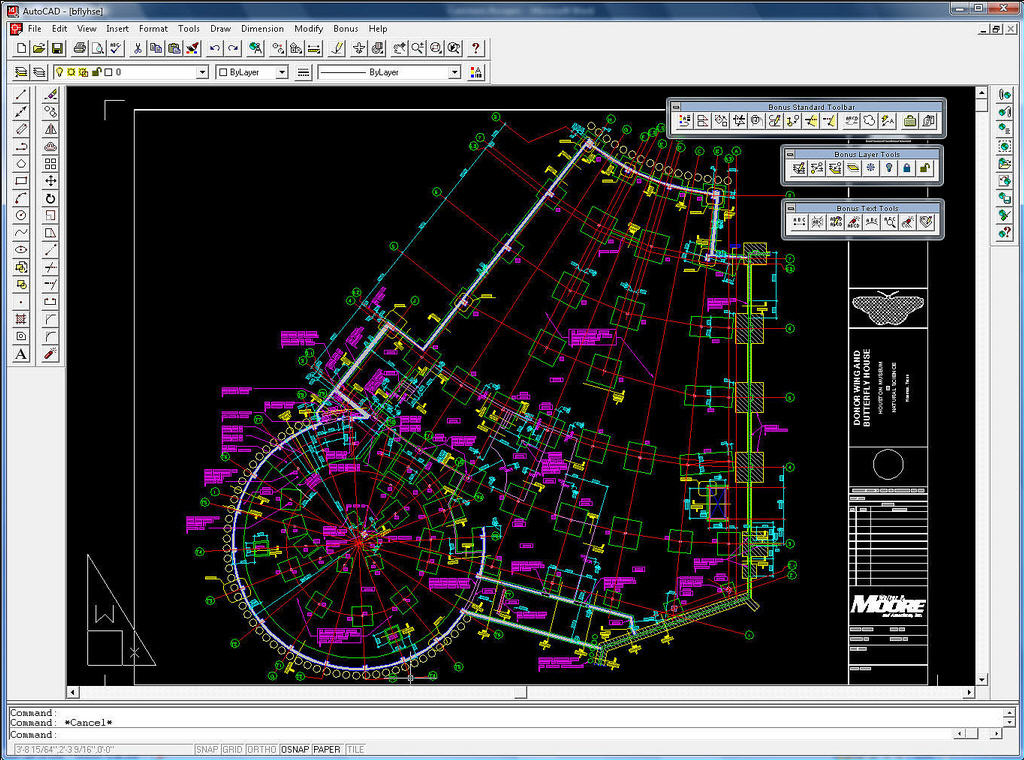Activate the Rotate tool
The width and height of the screenshot is (1024, 760).
click(50, 198)
